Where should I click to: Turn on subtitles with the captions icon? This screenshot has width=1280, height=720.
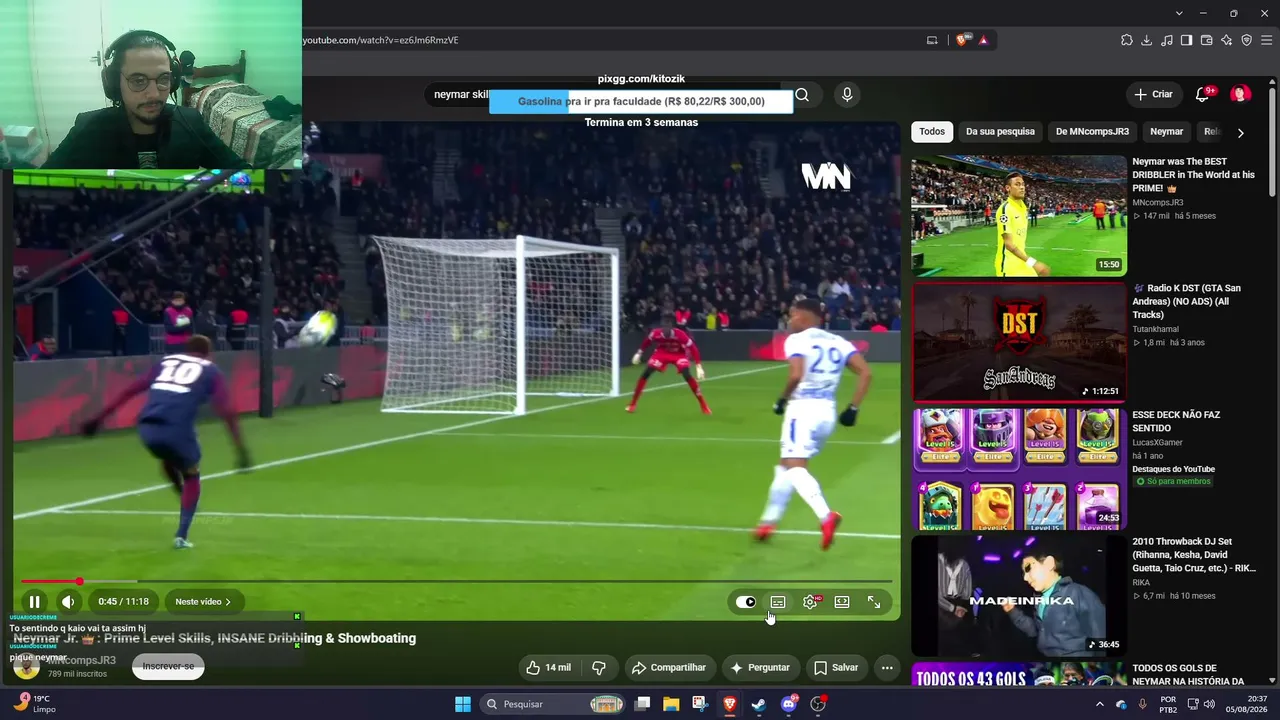[778, 602]
